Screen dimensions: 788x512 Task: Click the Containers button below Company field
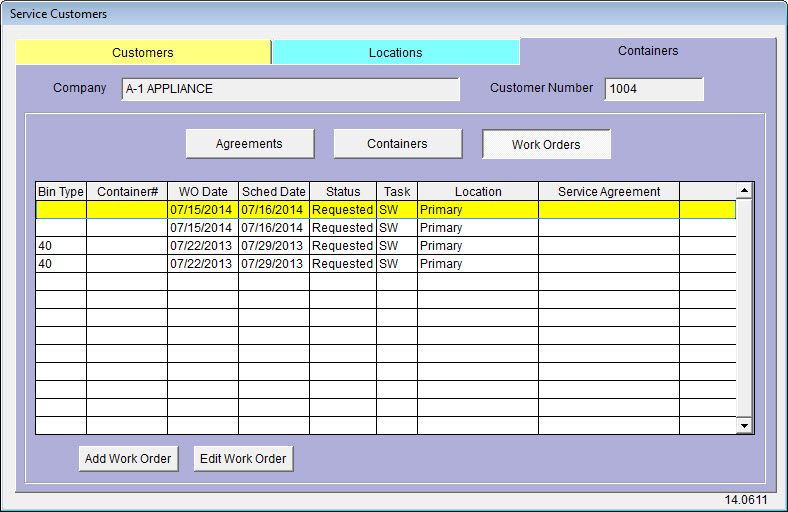click(398, 144)
